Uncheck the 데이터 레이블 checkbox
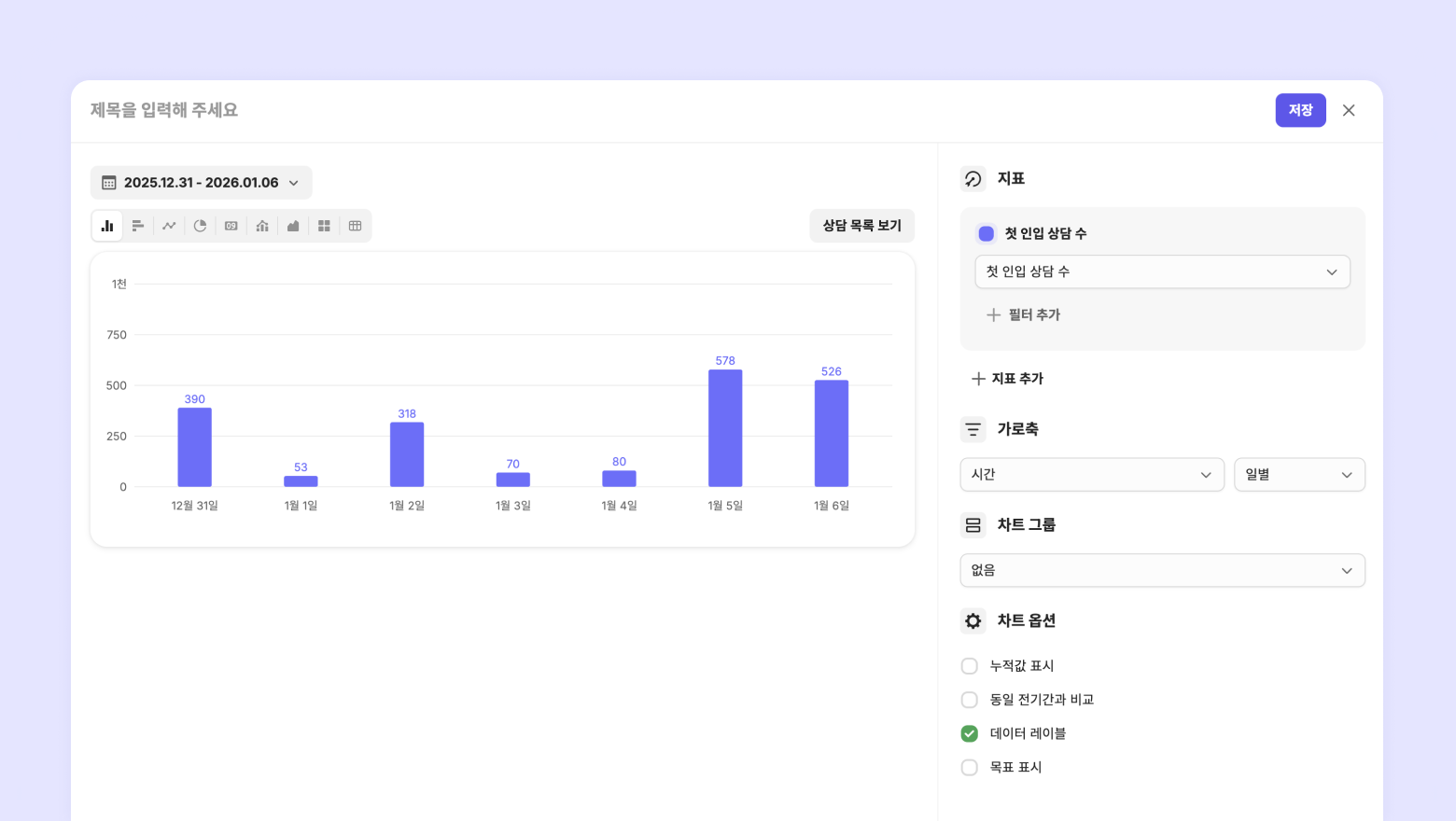 (x=970, y=733)
